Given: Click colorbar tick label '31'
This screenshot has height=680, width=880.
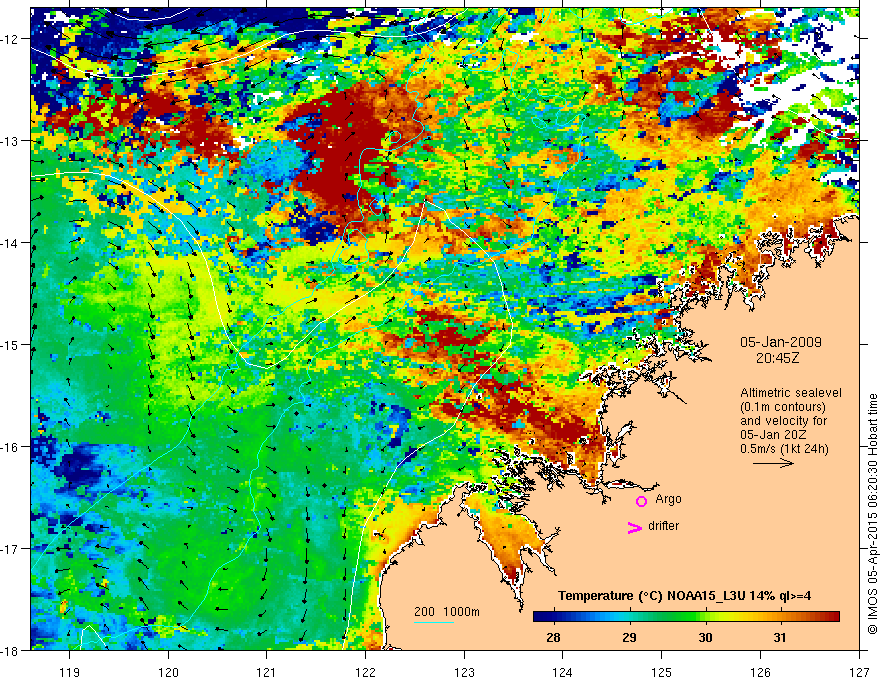Looking at the screenshot, I should [x=780, y=637].
